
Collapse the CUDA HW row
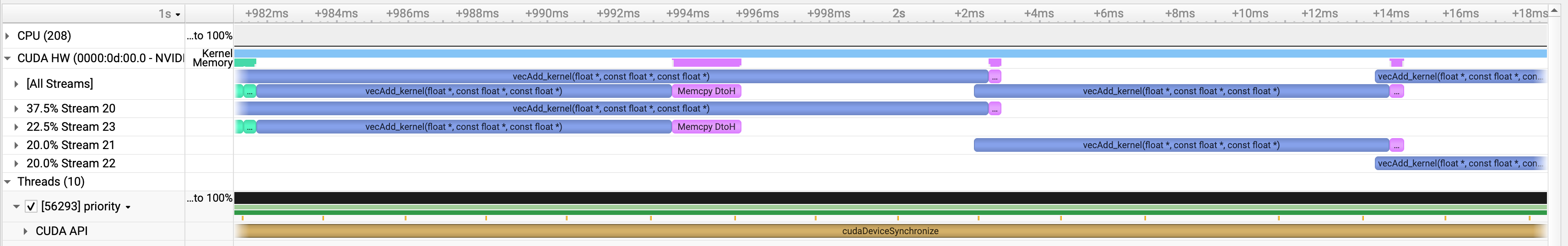pyautogui.click(x=7, y=59)
